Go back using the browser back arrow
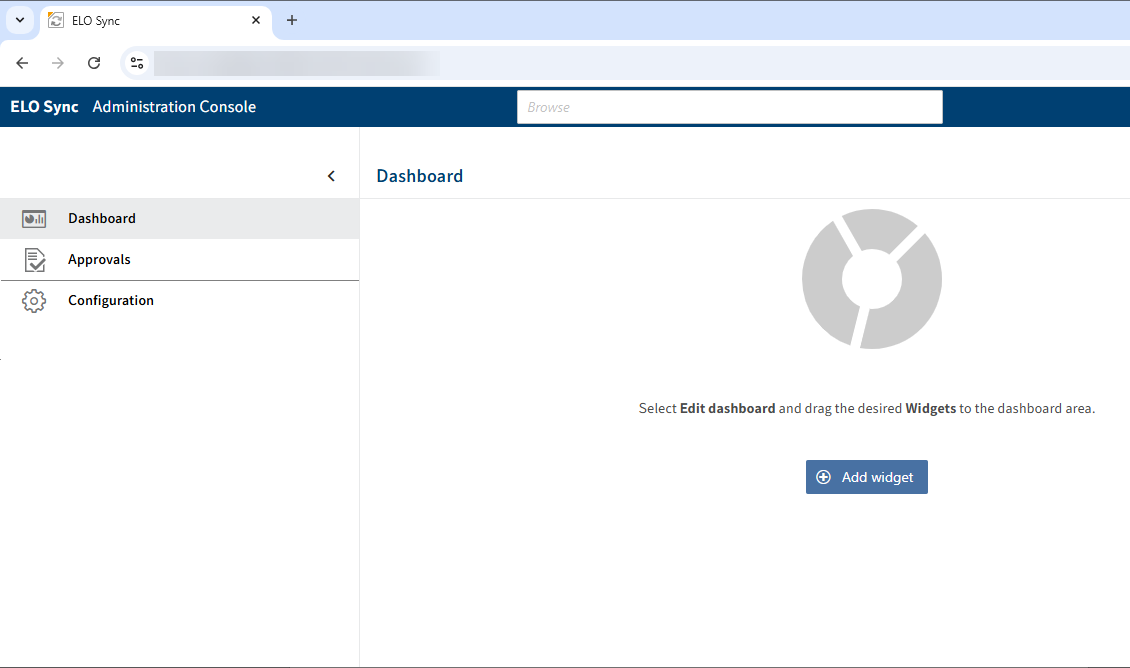Screen dimensions: 1130x668 point(22,63)
